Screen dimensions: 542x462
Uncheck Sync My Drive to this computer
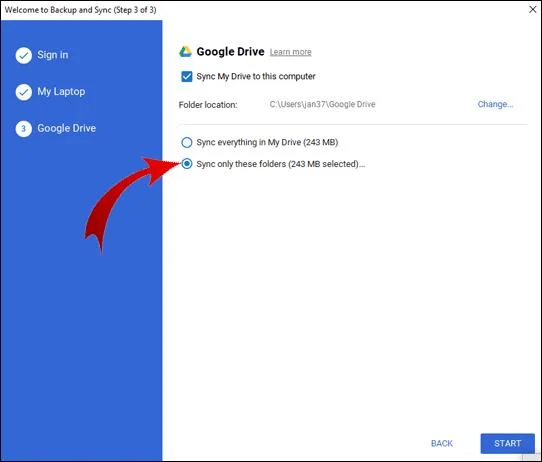tap(187, 76)
